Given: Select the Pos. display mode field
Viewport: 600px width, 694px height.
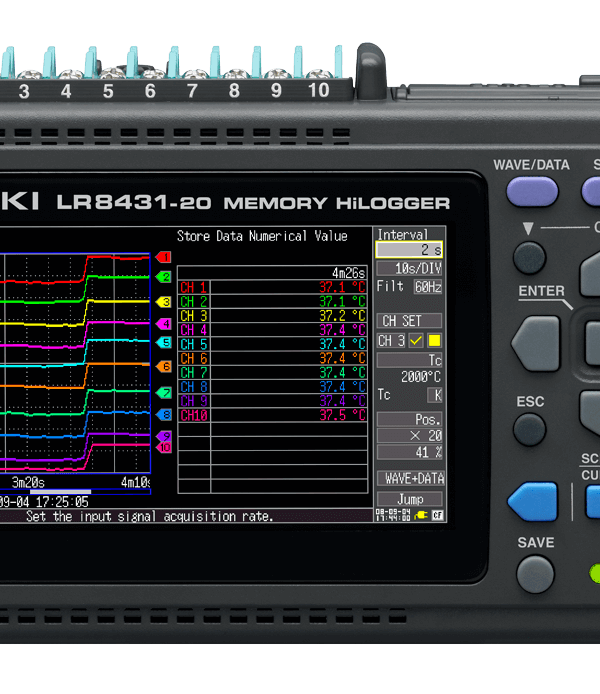Looking at the screenshot, I should tap(409, 419).
